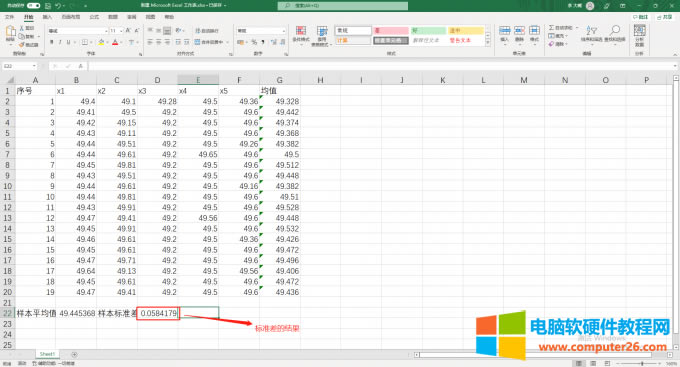
Task: Click the Share button
Action: tap(665, 17)
